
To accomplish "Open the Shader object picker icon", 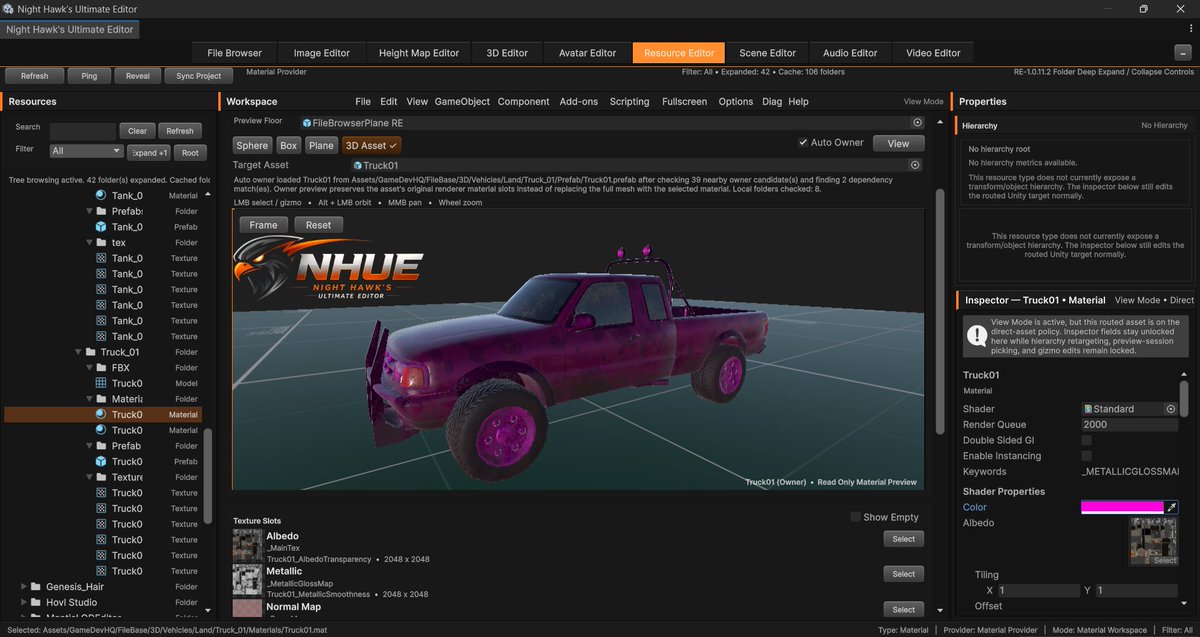I will 1171,409.
